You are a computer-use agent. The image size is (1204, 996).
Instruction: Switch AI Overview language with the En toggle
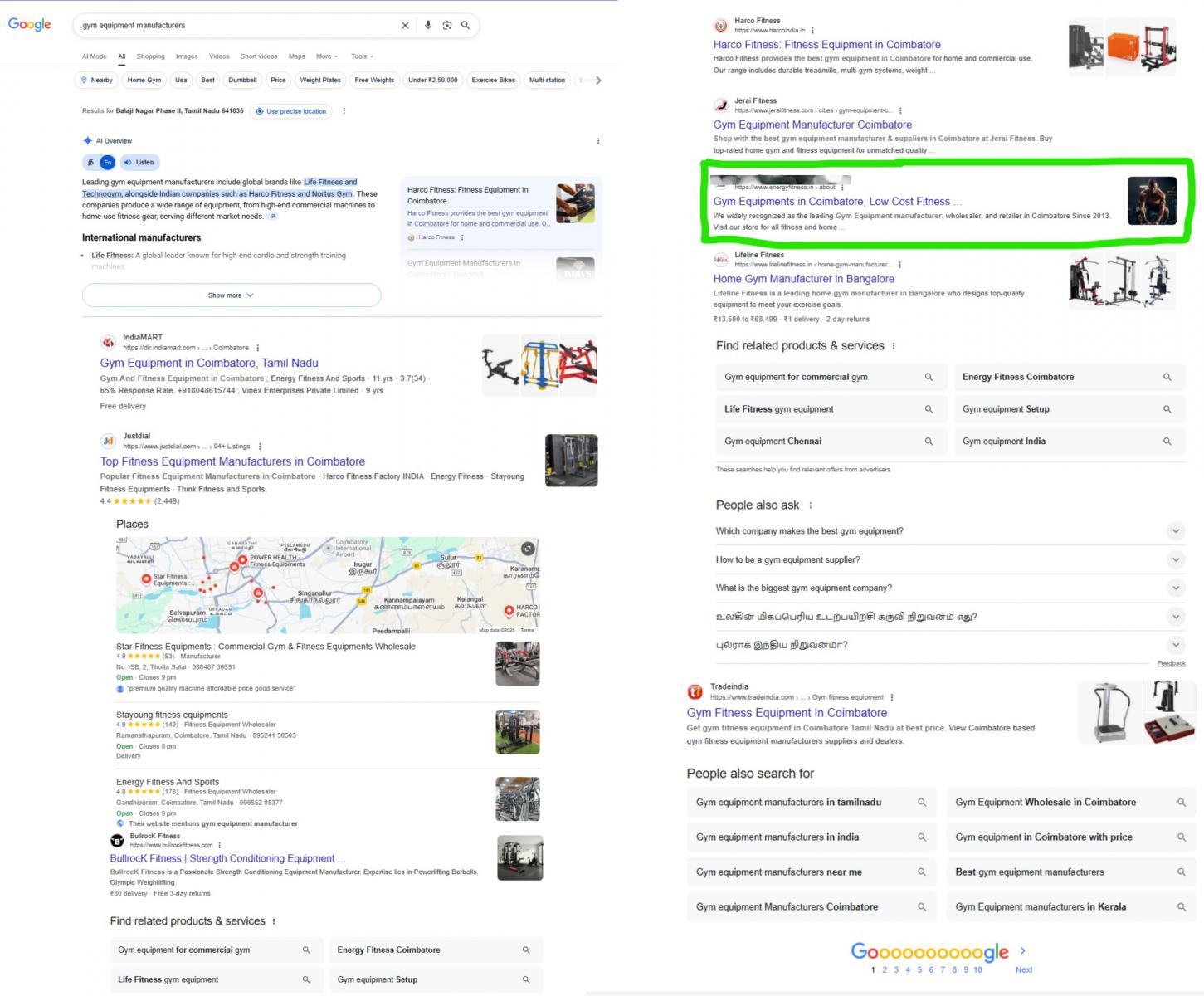[107, 162]
